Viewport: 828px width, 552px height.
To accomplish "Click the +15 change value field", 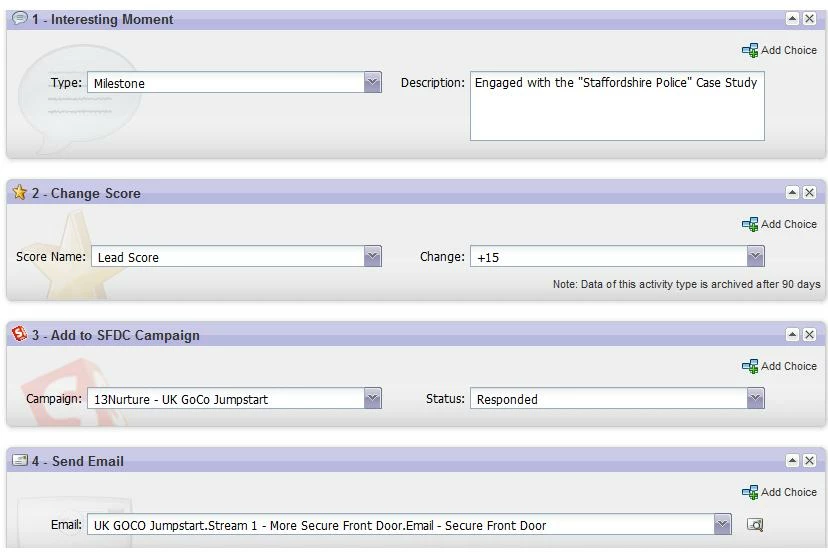I will click(x=608, y=257).
